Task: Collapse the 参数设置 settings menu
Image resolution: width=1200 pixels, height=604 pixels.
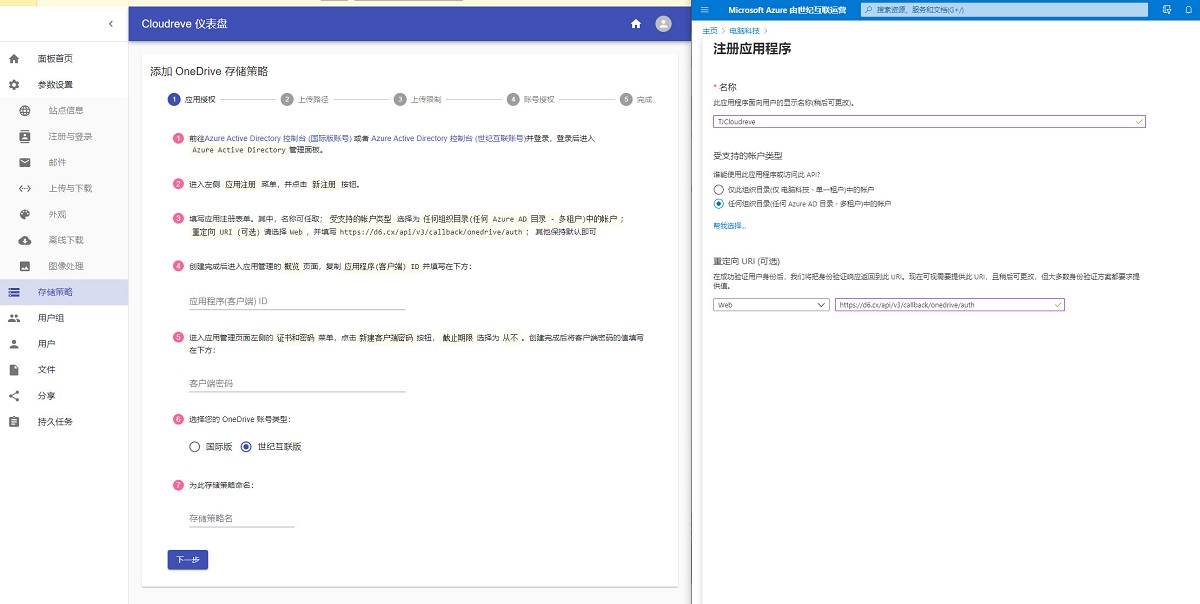Action: coord(64,84)
